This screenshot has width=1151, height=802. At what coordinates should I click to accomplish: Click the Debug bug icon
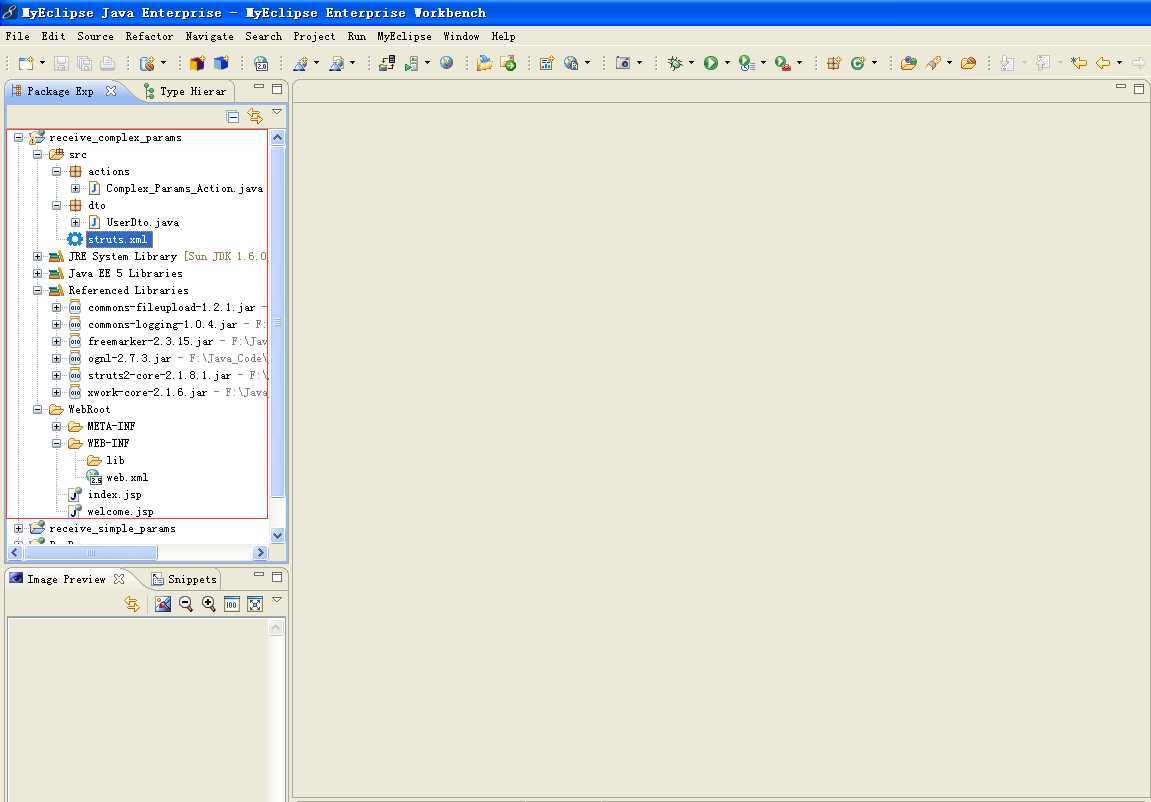point(675,63)
